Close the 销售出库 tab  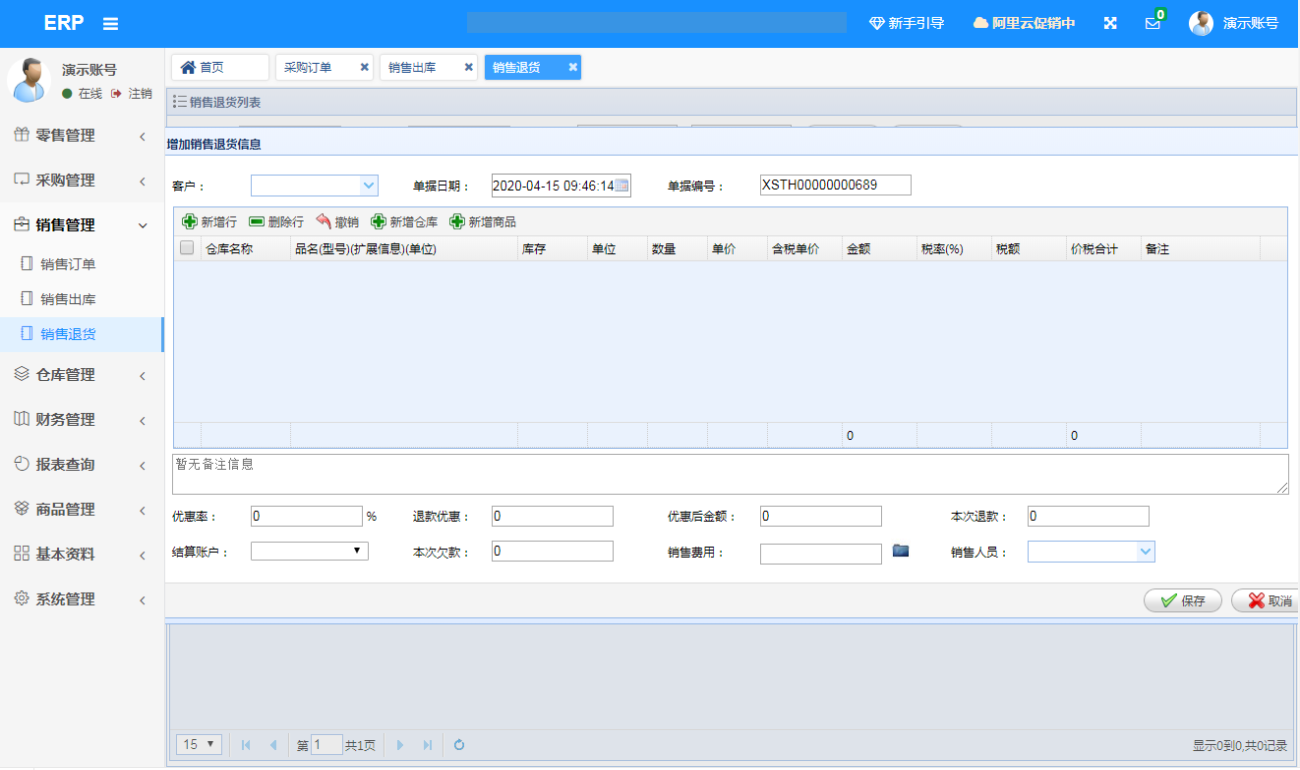[468, 67]
